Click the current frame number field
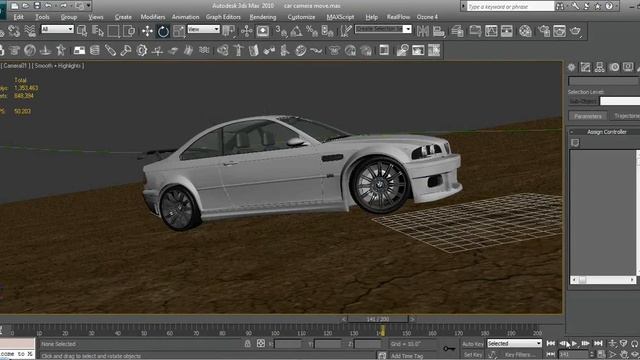 click(573, 355)
